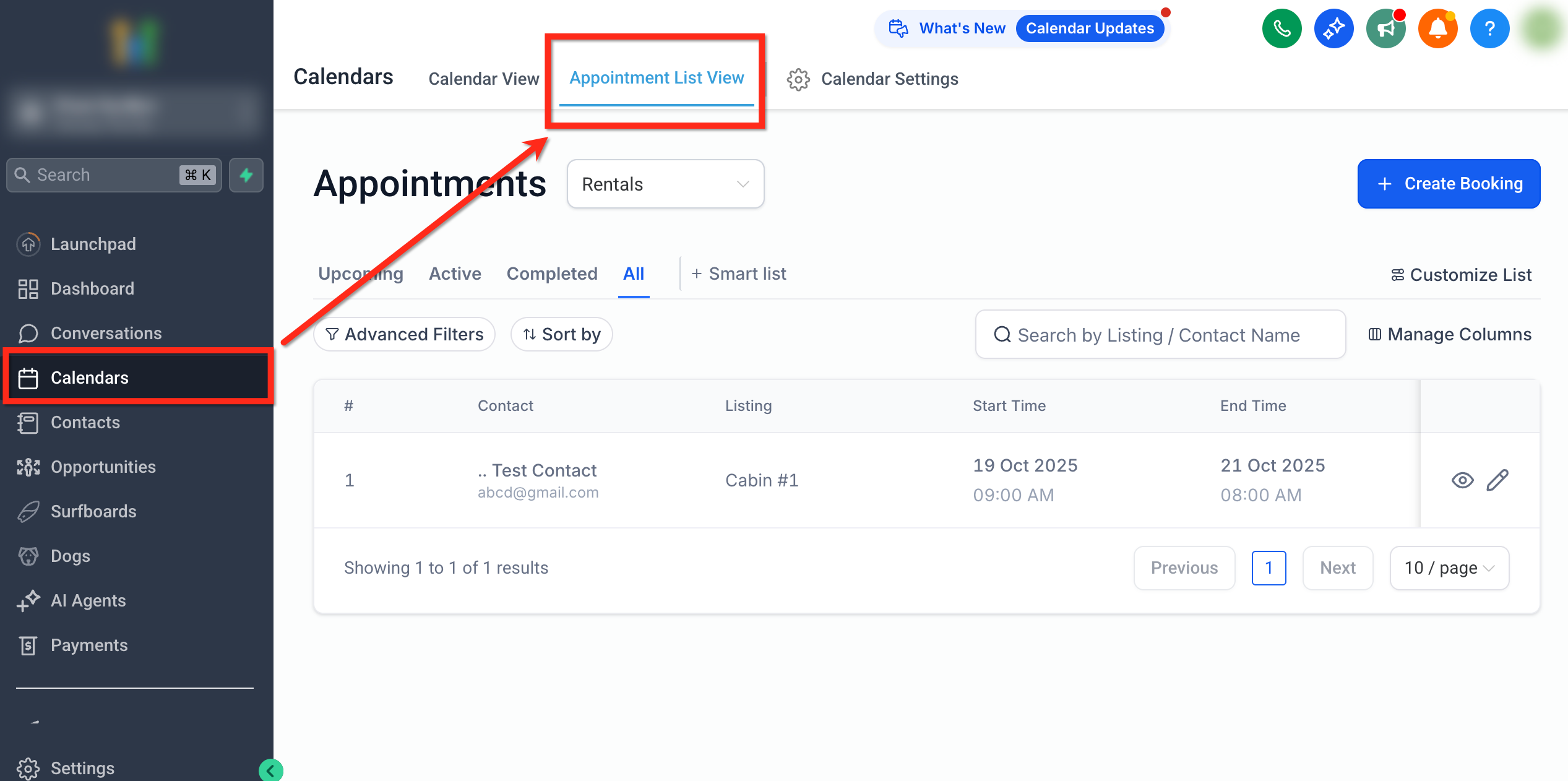The width and height of the screenshot is (1568, 781).
Task: Click the Search by Listing / Contact Name field
Action: point(1160,335)
